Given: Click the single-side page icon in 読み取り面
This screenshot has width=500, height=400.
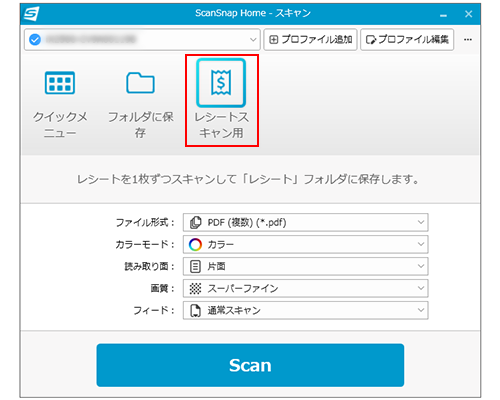Looking at the screenshot, I should (195, 266).
